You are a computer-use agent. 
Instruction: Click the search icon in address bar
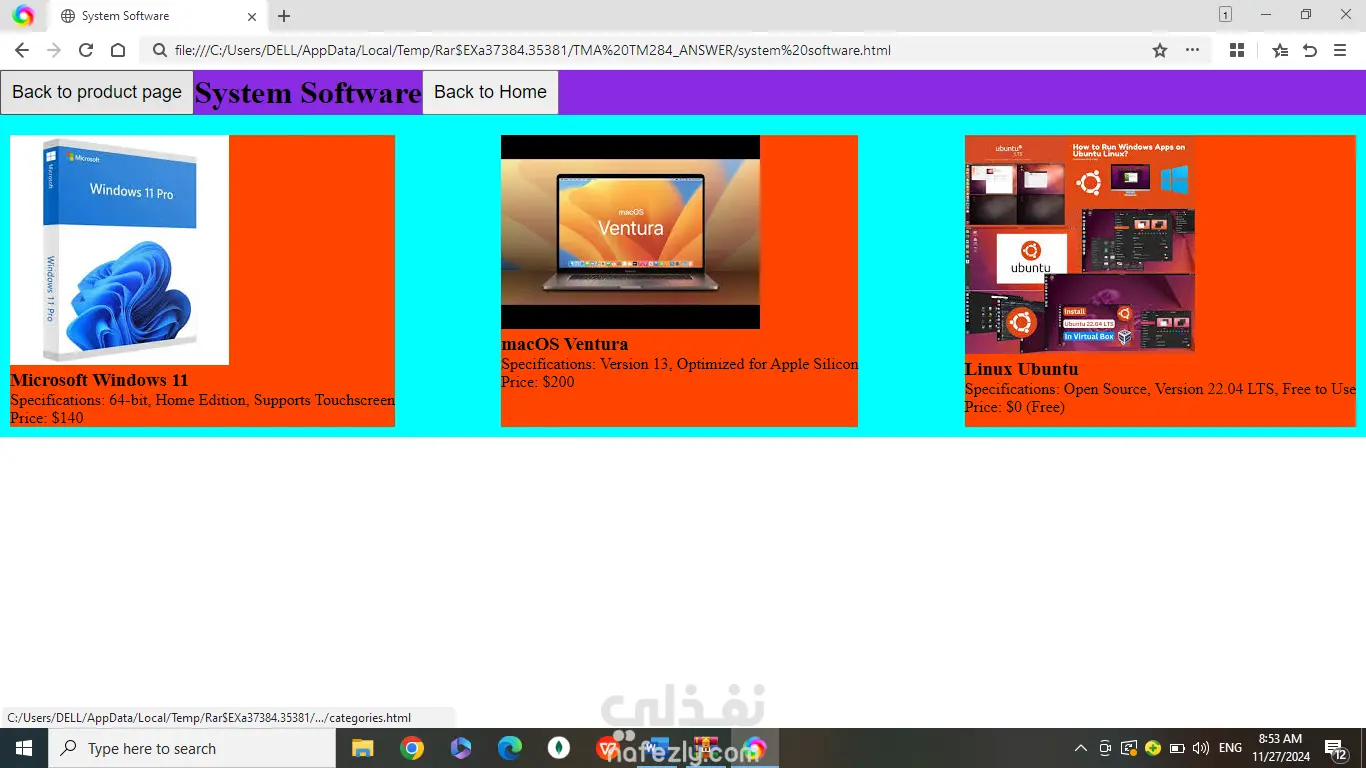(159, 50)
